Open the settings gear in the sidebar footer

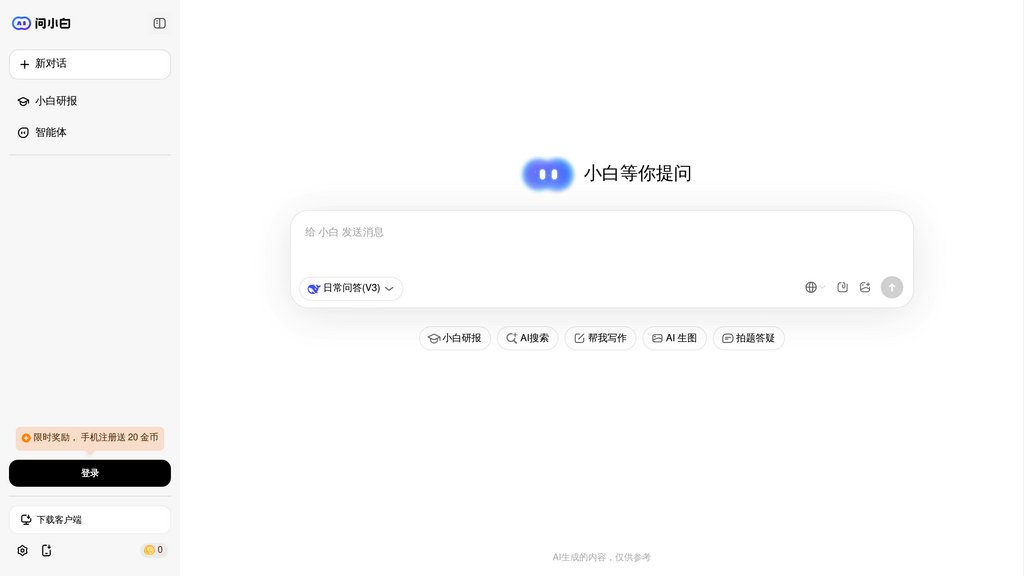(x=22, y=550)
